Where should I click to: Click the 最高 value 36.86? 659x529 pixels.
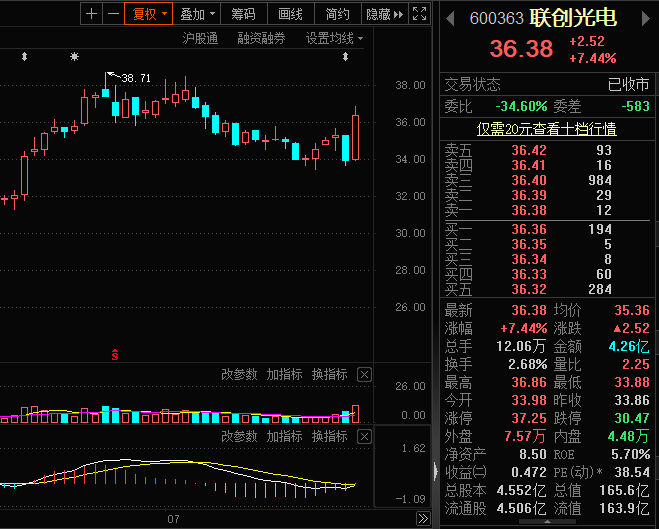(528, 382)
